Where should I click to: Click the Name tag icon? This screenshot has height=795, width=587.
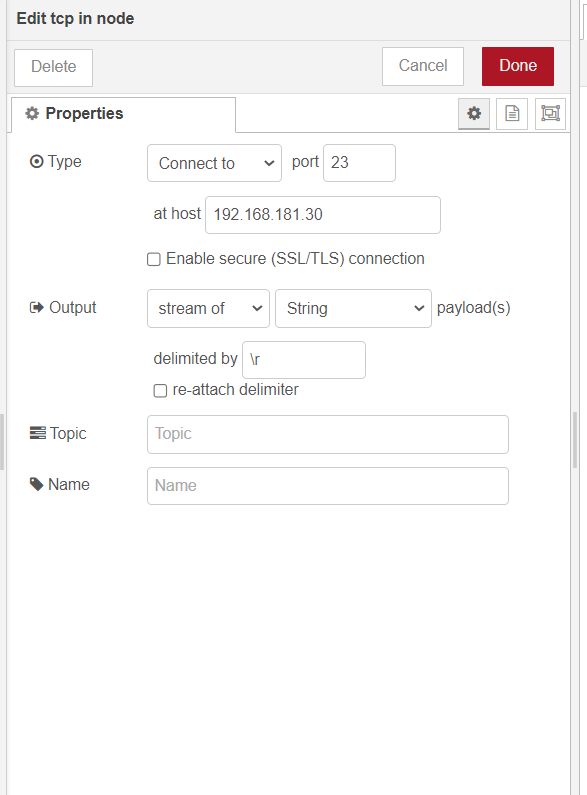[36, 484]
